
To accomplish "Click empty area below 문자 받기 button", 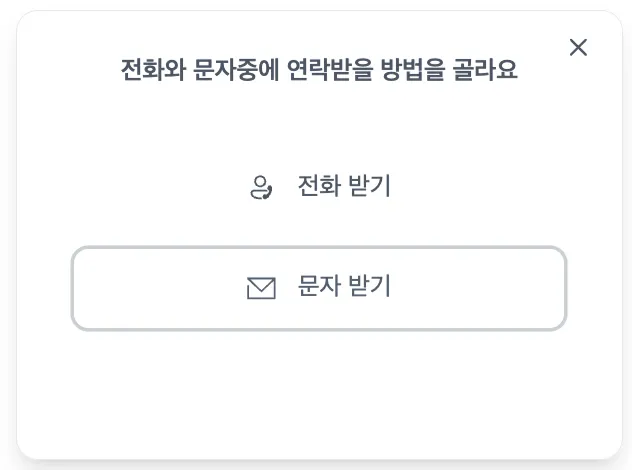I will pyautogui.click(x=318, y=395).
